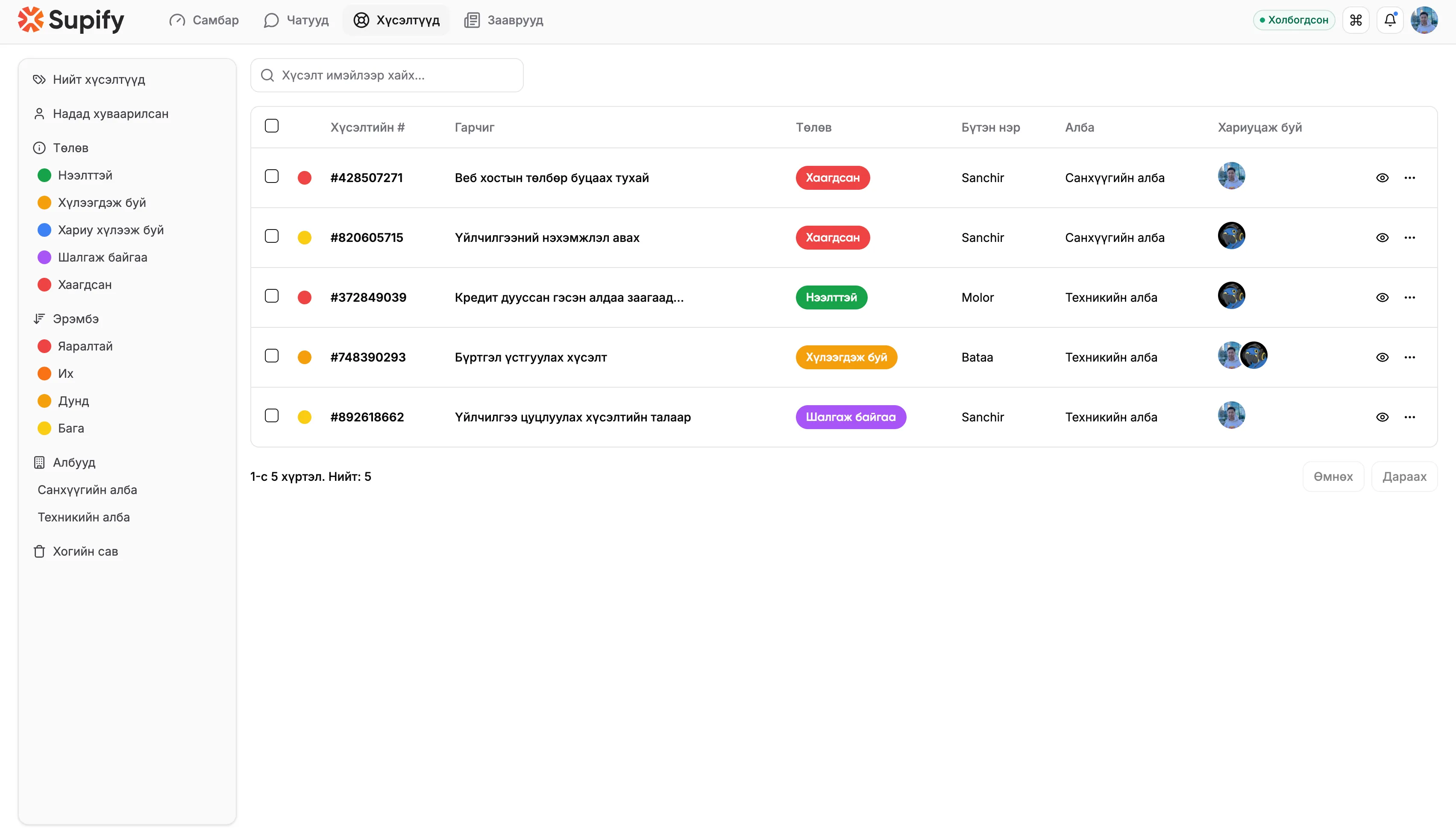Image resolution: width=1456 pixels, height=836 pixels.
Task: Open the command shortcut icon button
Action: pos(1356,20)
